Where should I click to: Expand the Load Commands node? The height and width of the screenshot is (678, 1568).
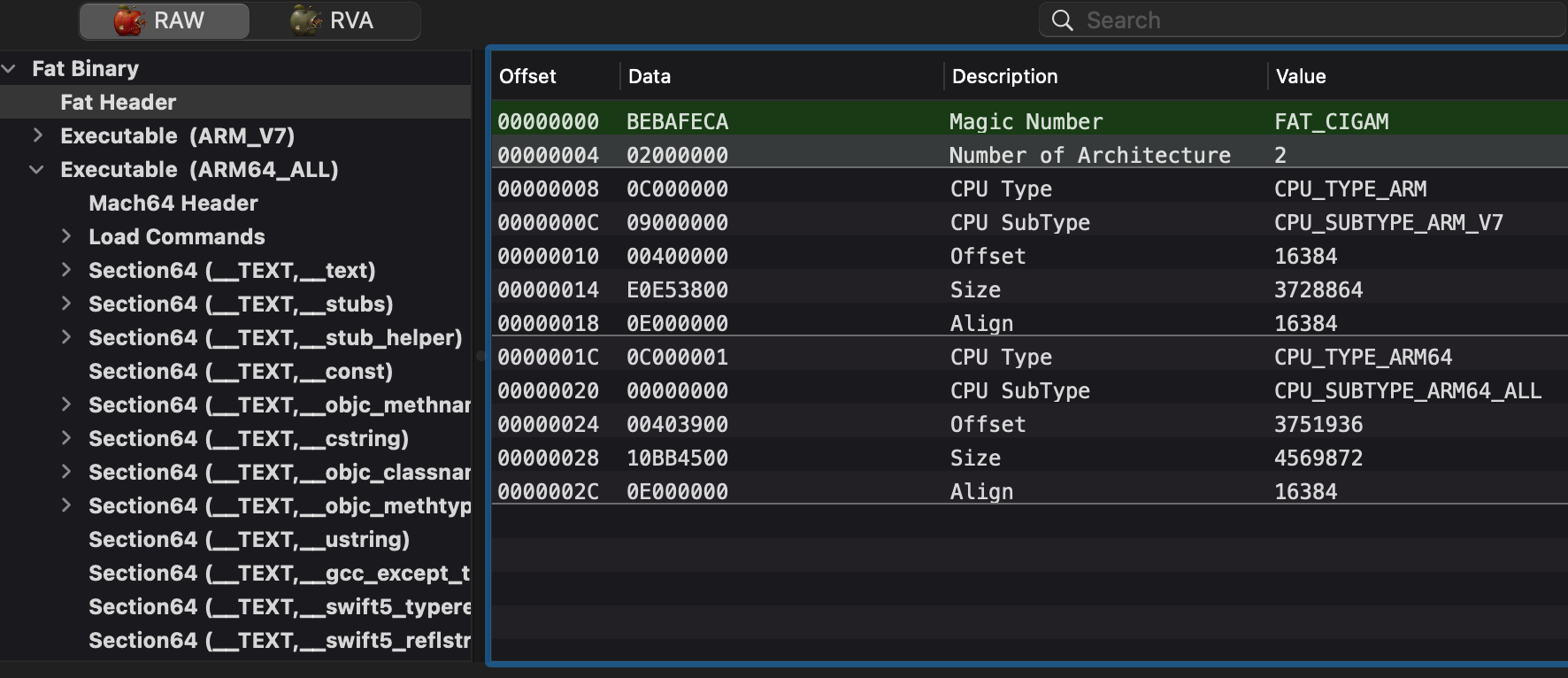(66, 236)
